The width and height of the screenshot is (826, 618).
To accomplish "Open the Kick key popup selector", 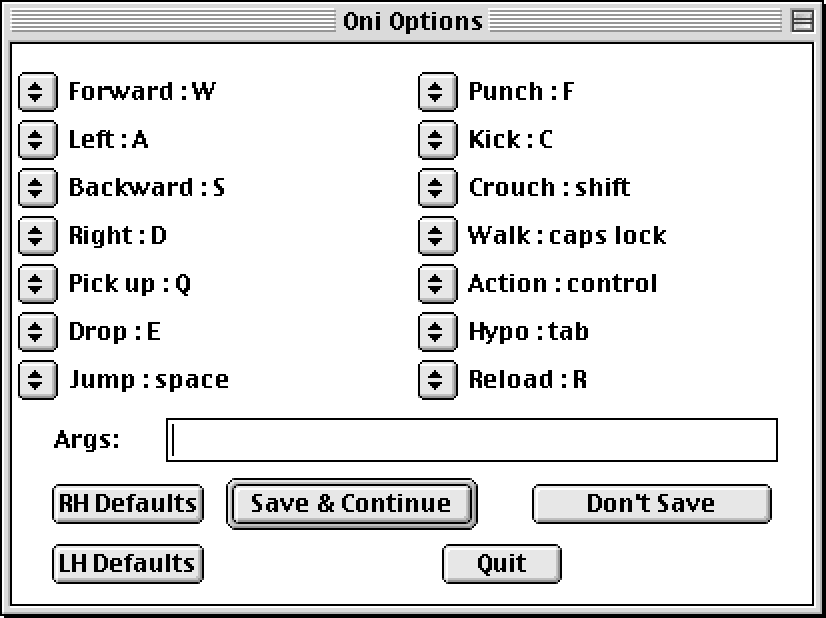I will [x=435, y=140].
